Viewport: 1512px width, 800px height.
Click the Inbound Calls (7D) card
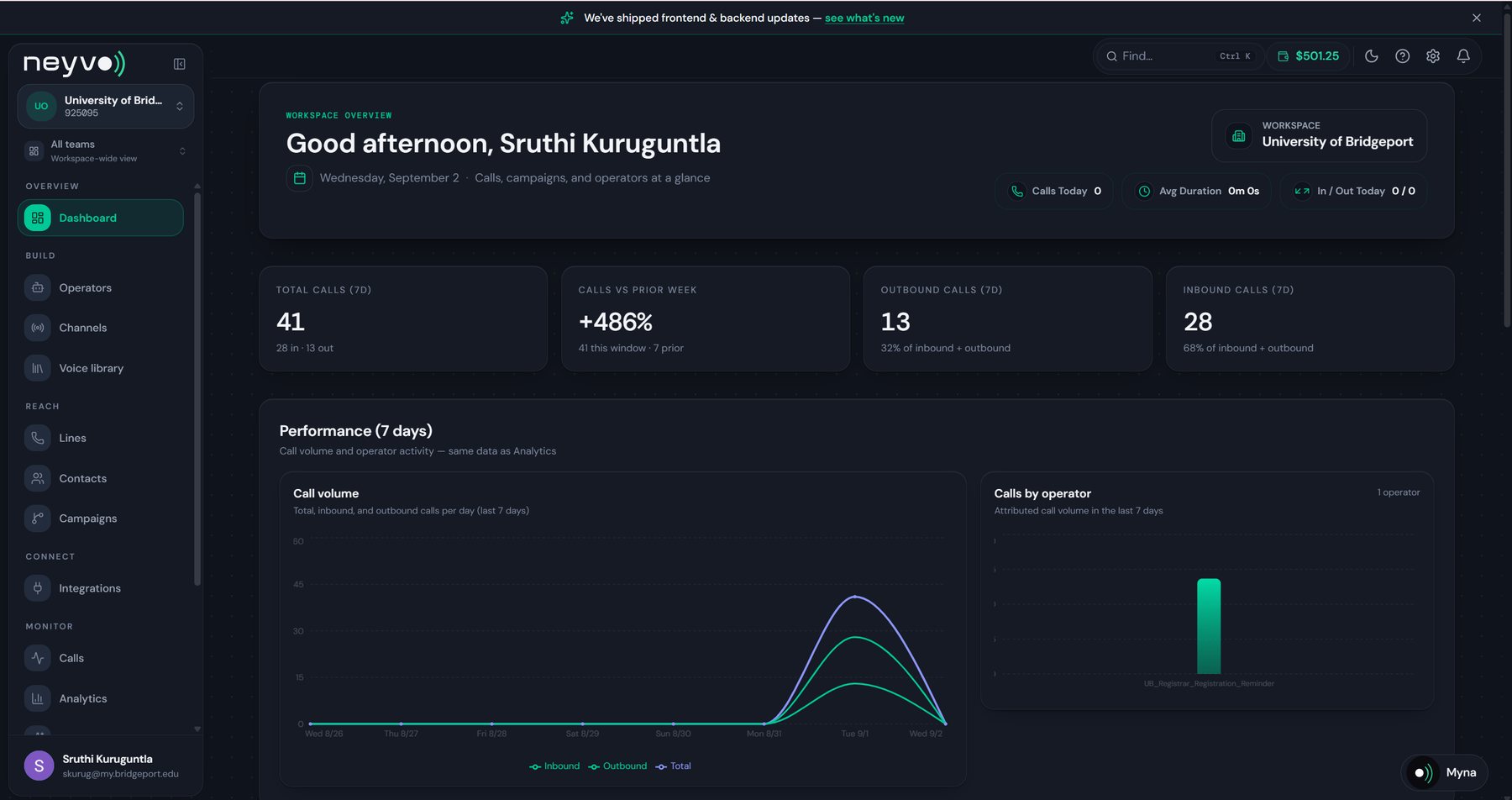click(1310, 318)
